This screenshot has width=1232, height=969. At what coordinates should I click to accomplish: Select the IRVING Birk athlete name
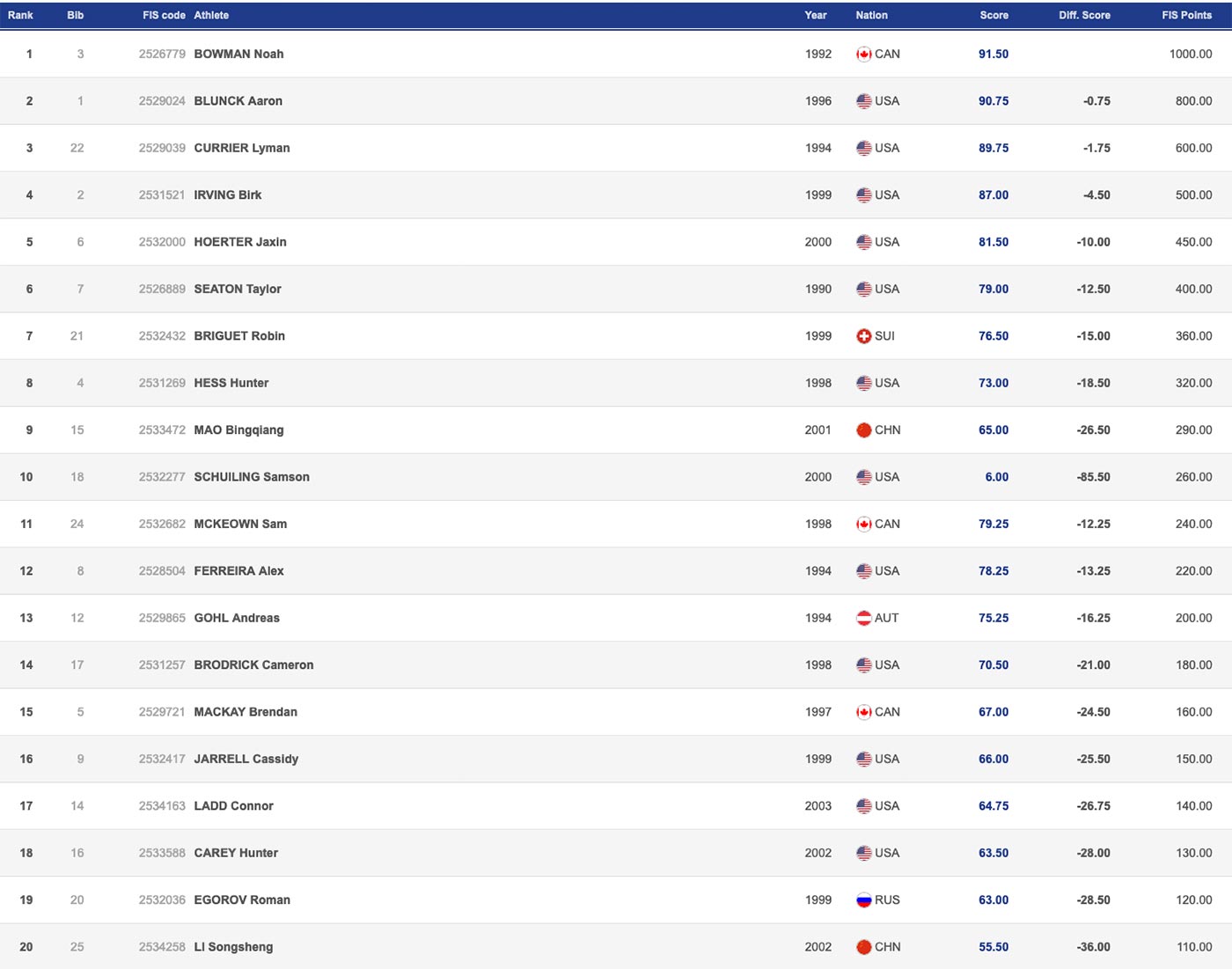227,195
